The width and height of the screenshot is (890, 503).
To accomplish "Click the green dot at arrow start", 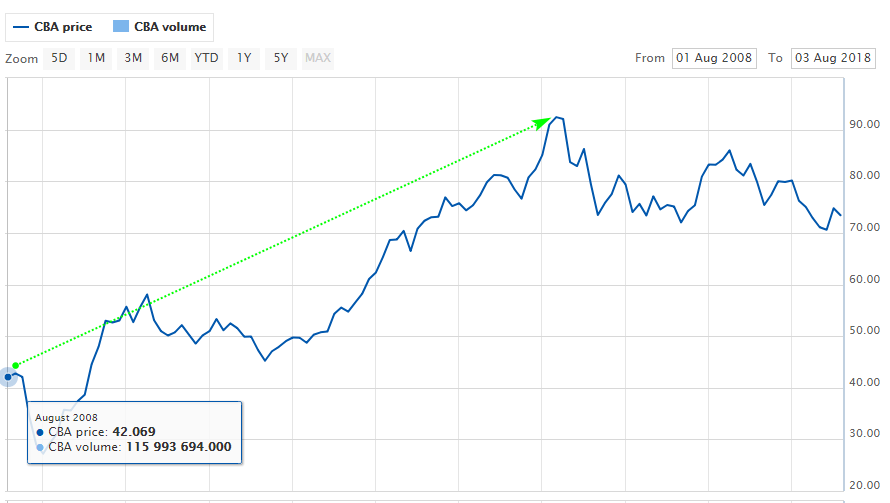I will (15, 365).
